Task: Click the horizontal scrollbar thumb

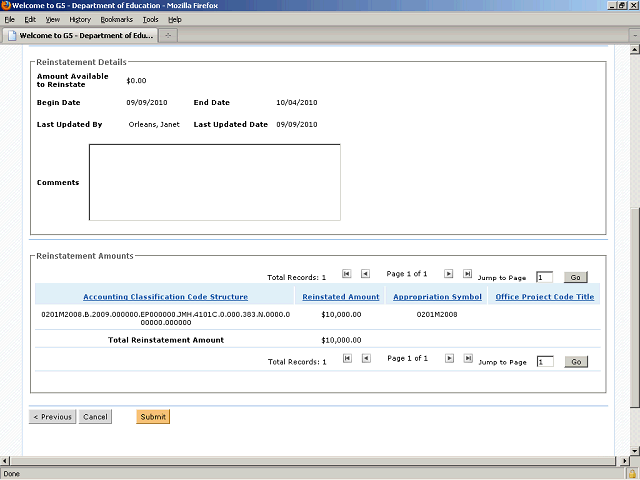Action: click(x=313, y=461)
